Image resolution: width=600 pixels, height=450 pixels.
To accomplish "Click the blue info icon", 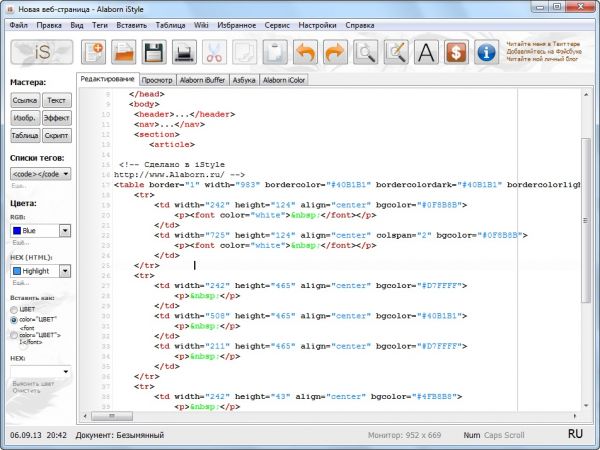I will pyautogui.click(x=487, y=51).
